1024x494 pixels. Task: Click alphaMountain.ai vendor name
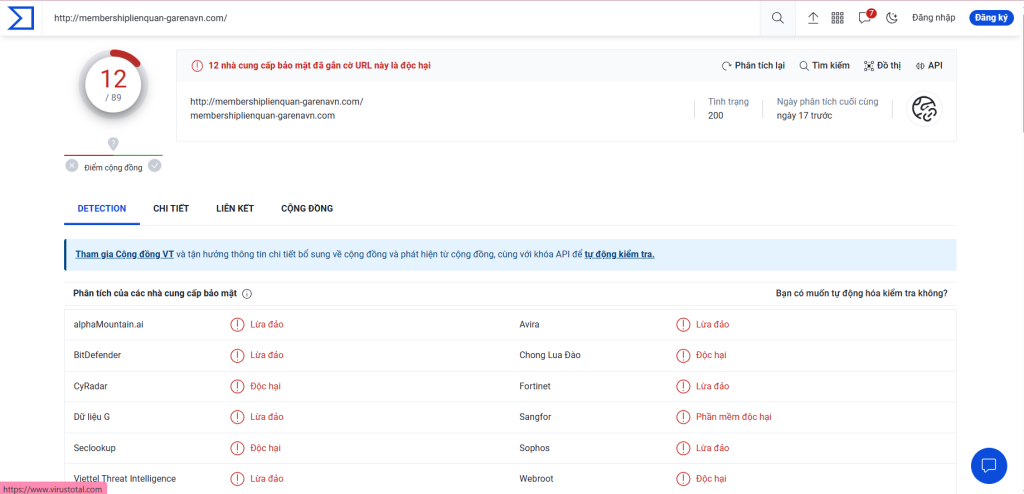click(108, 324)
